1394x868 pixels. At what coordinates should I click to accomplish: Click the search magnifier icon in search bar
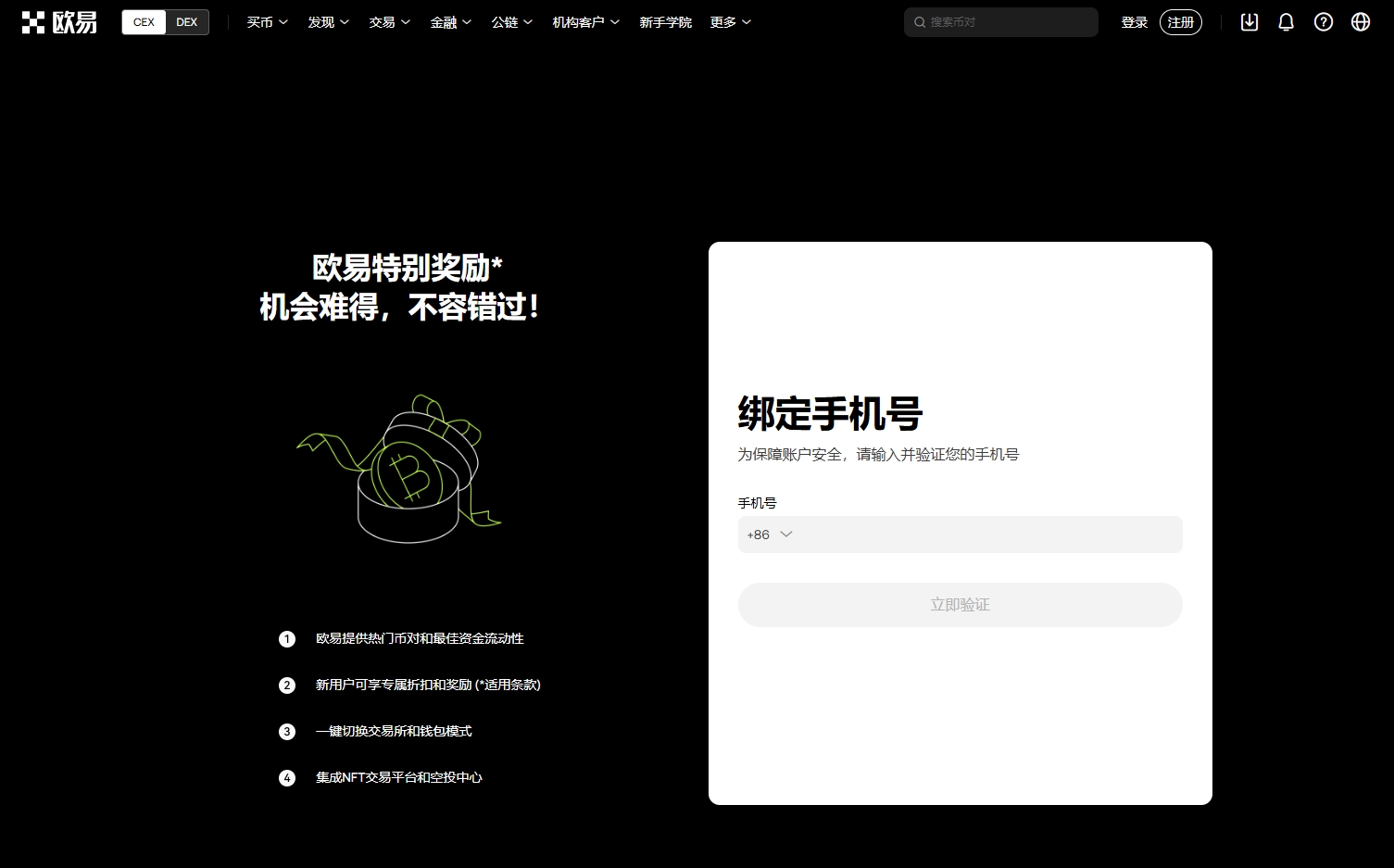(x=919, y=21)
